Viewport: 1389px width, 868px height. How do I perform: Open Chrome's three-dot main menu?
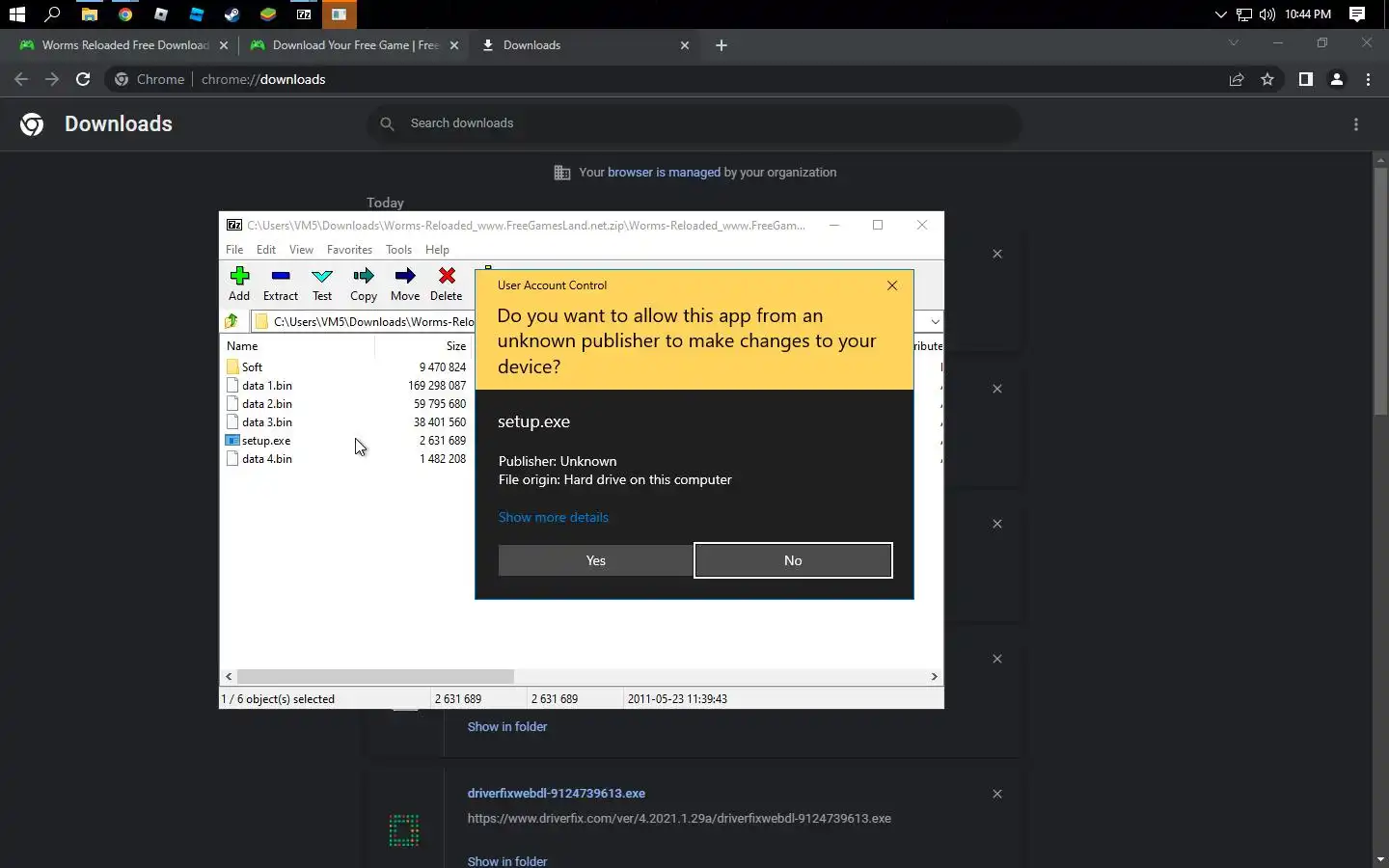pos(1368,79)
